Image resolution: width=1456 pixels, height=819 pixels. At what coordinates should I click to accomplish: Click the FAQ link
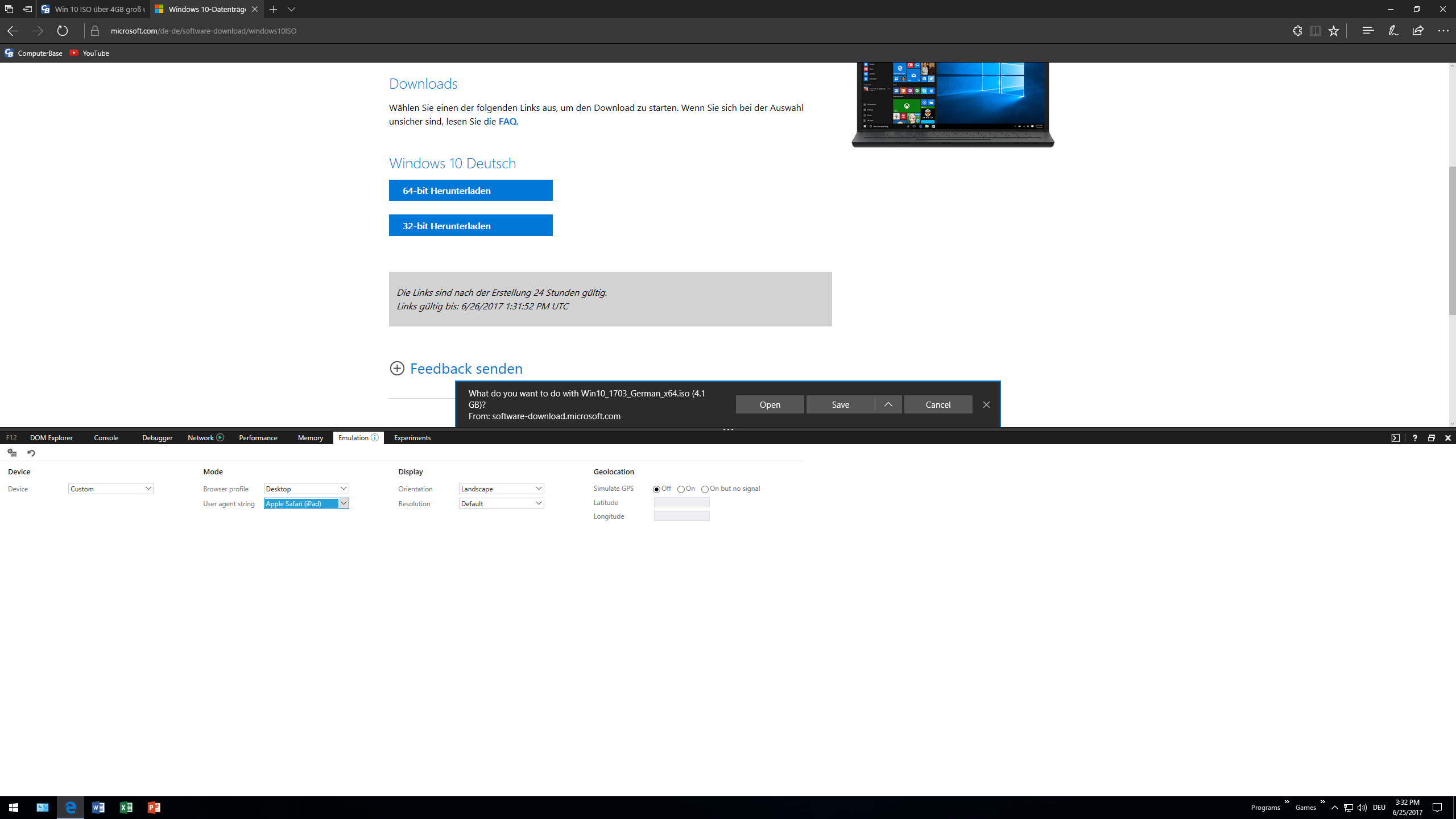(507, 121)
